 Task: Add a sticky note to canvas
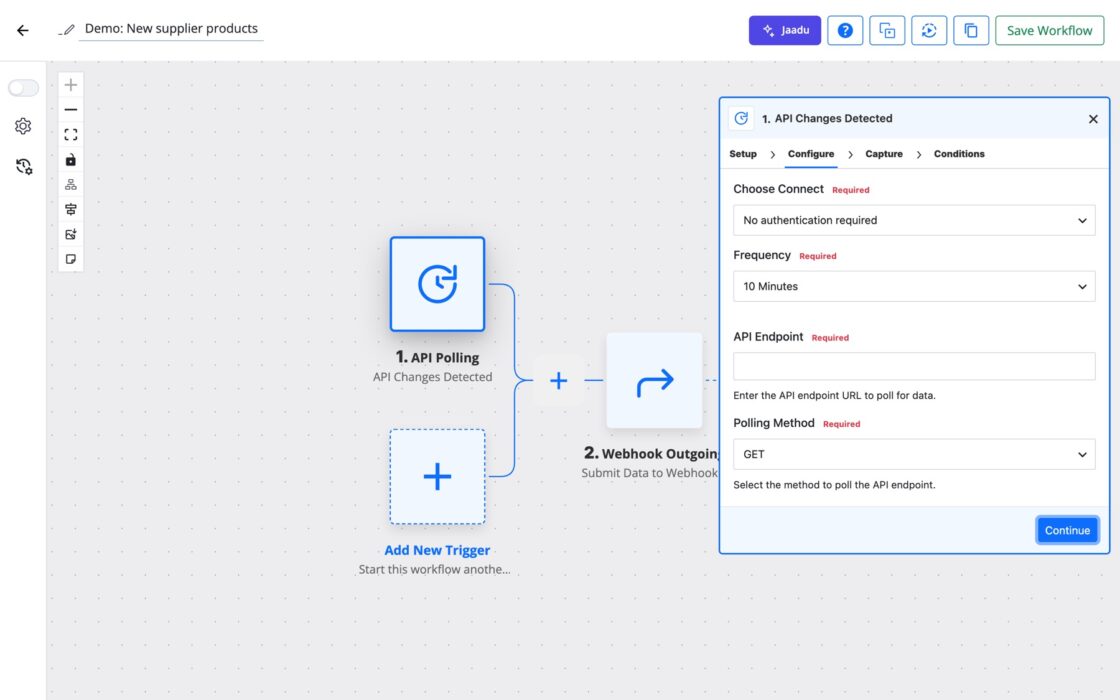71,259
